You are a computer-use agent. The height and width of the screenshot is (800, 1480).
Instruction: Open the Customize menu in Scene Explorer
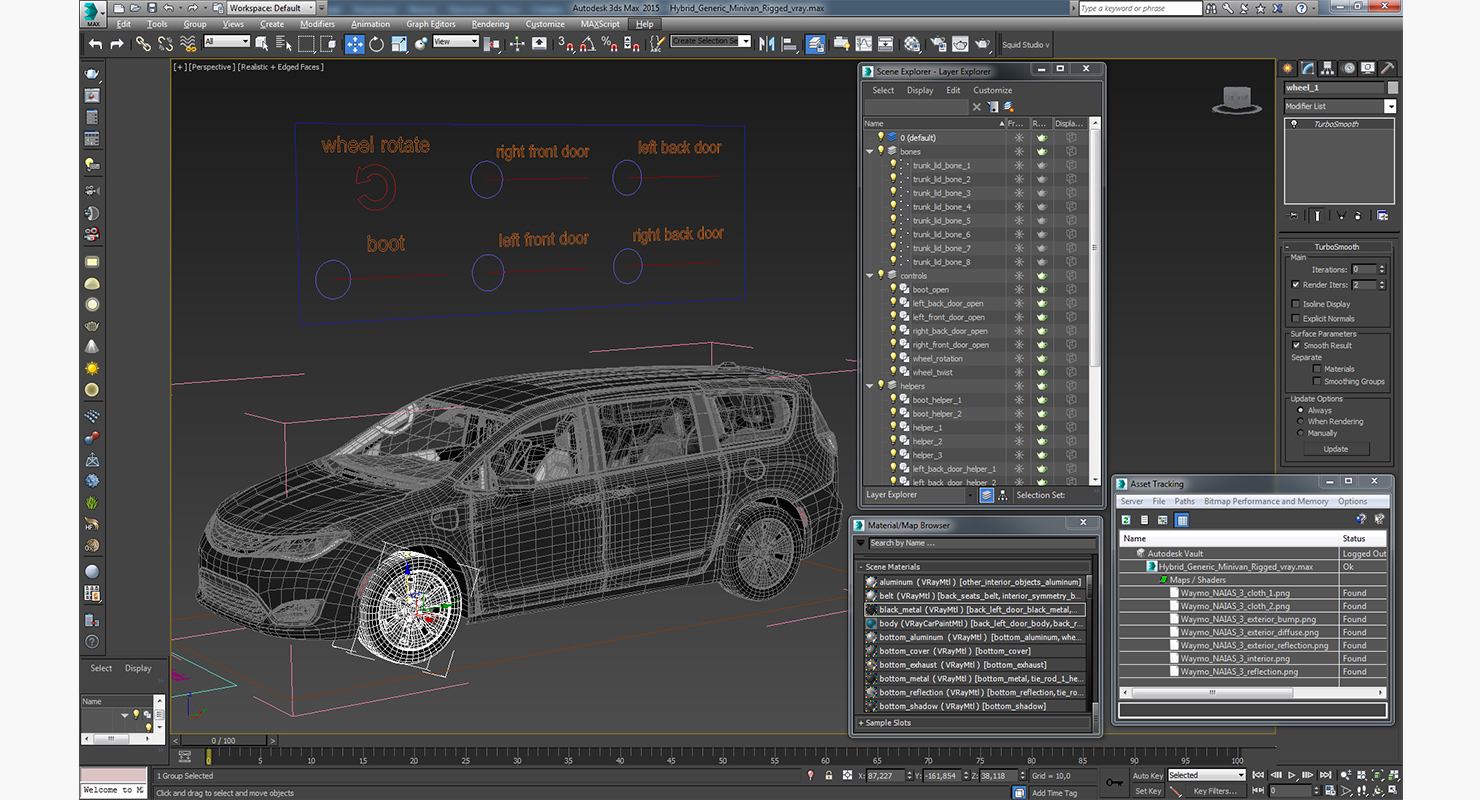pos(992,90)
